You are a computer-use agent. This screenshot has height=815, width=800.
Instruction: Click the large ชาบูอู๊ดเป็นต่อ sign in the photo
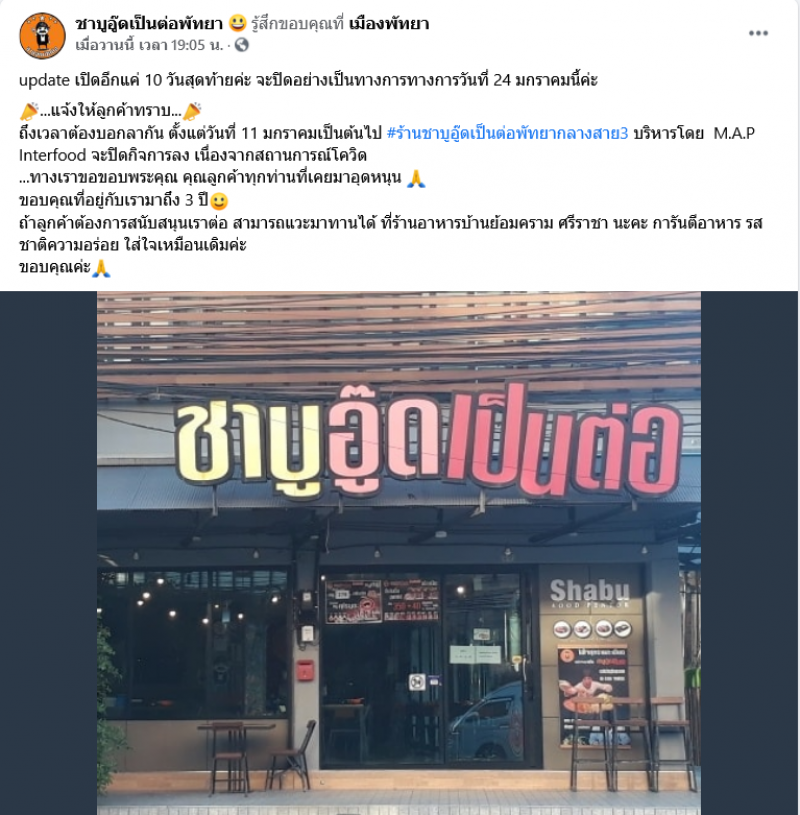point(428,442)
